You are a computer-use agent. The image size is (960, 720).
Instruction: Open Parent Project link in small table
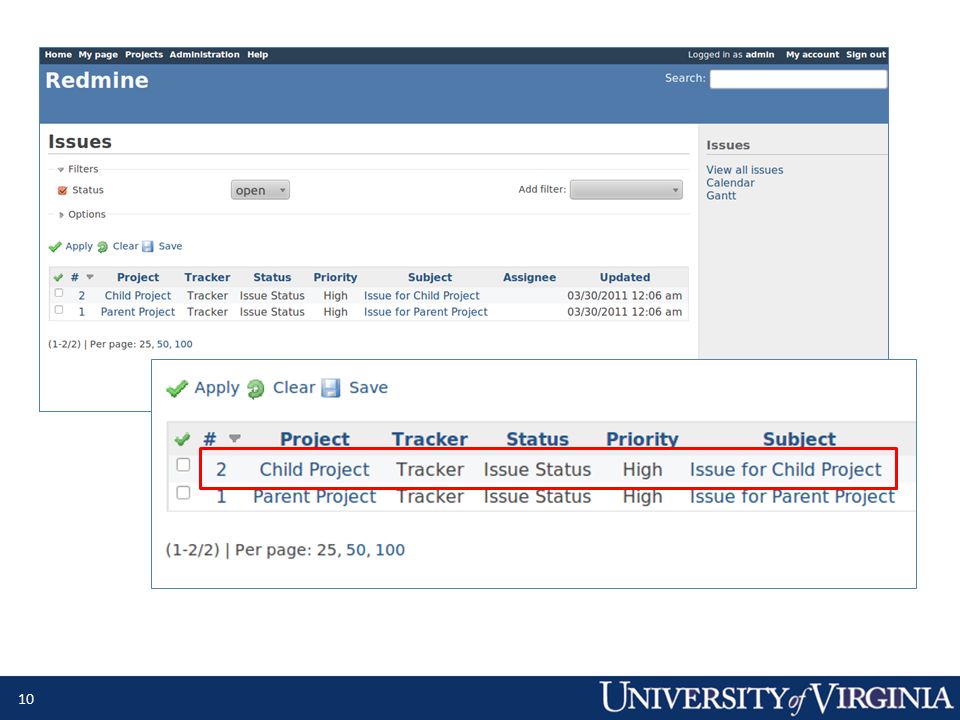[x=138, y=312]
